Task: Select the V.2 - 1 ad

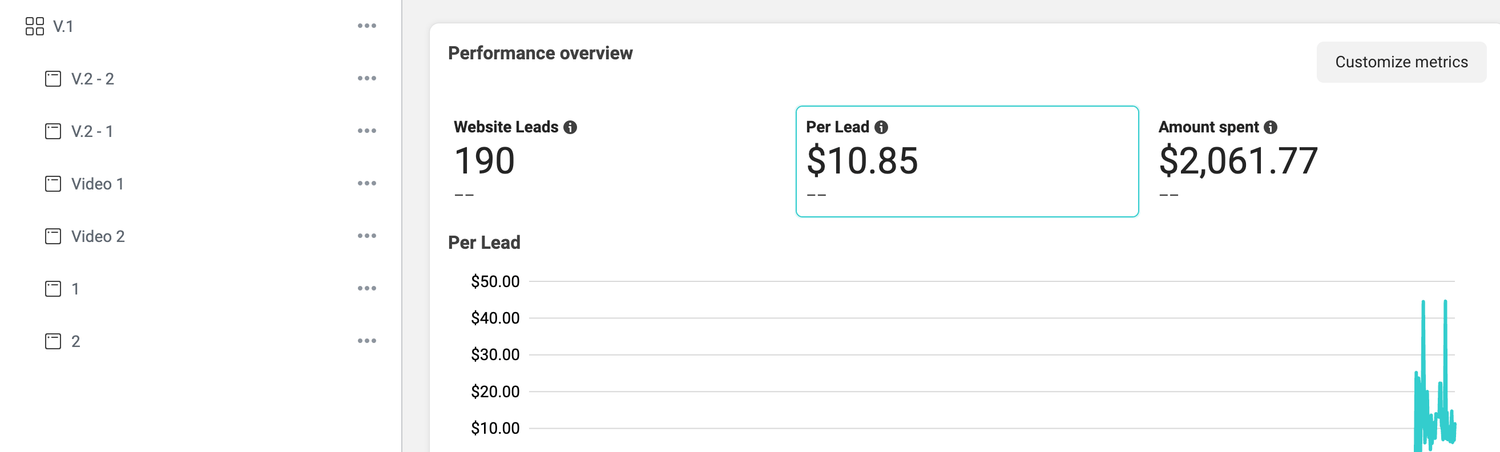Action: click(x=200, y=131)
